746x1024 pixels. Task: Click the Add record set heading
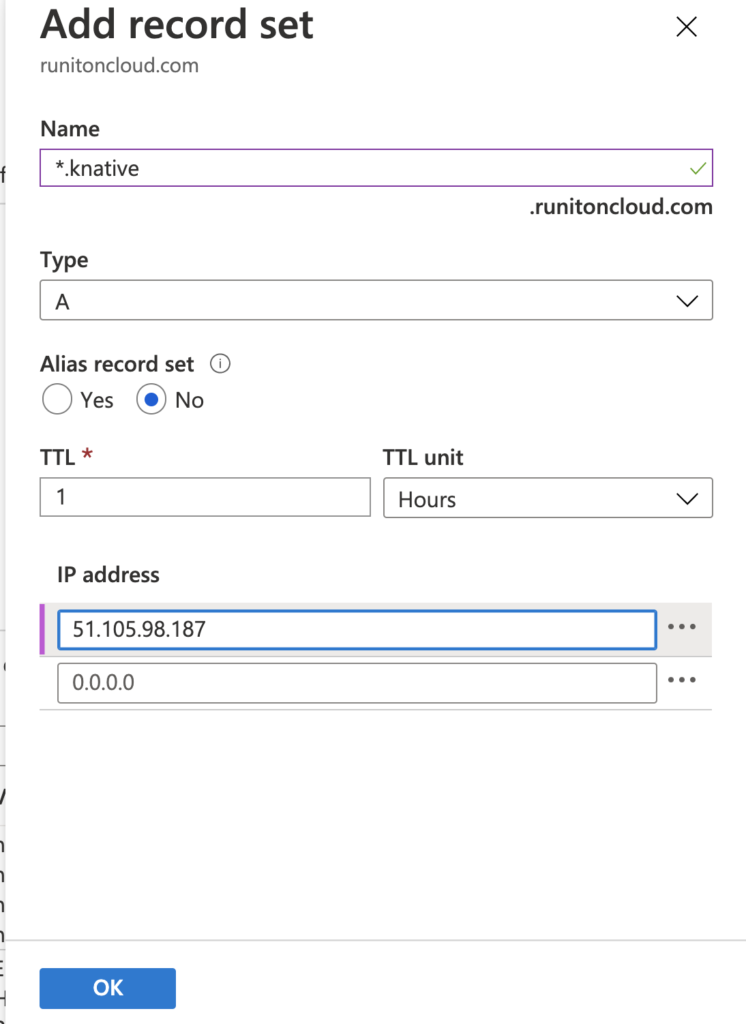click(177, 25)
